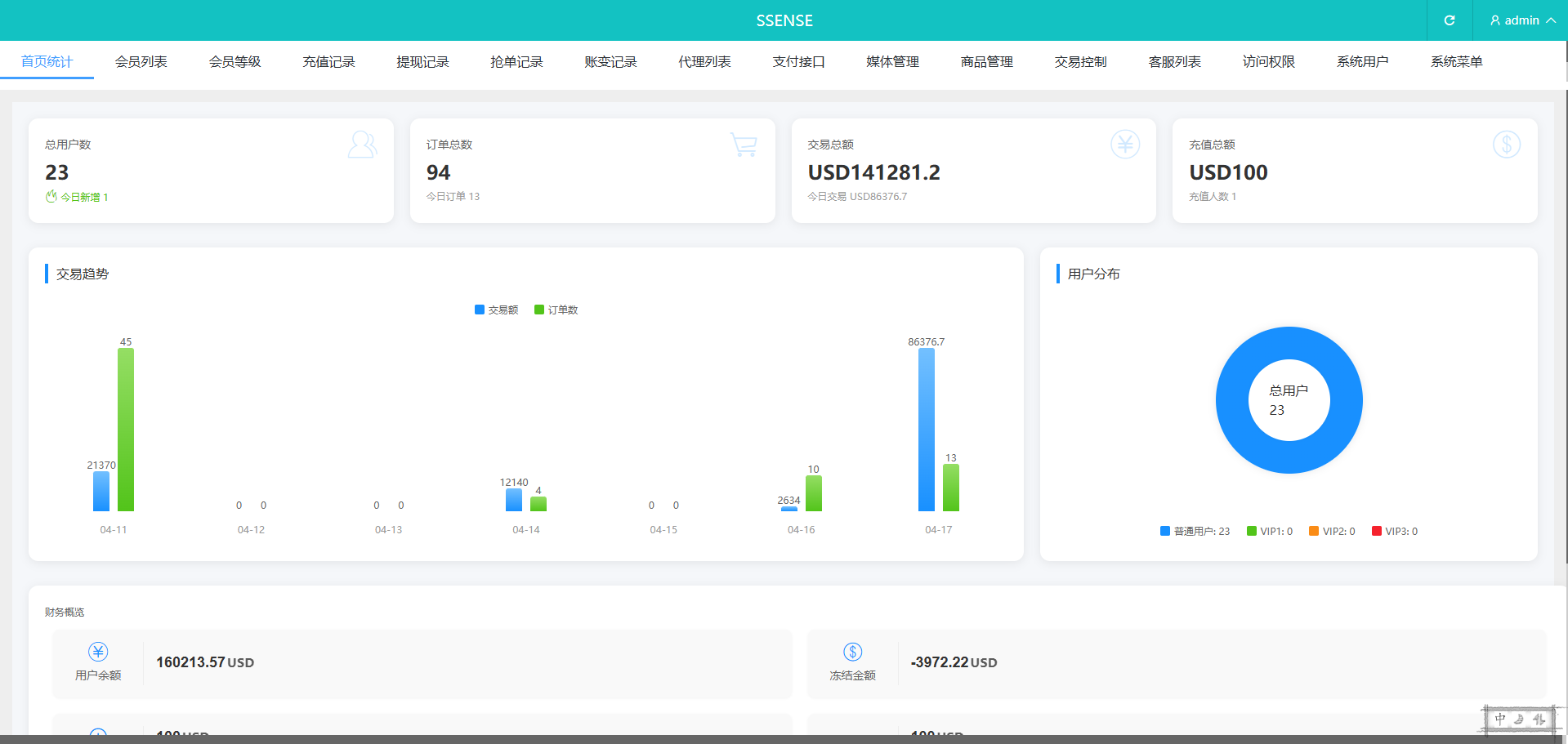This screenshot has width=1568, height=744.
Task: Click the USD141281.2 total value
Action: (874, 172)
